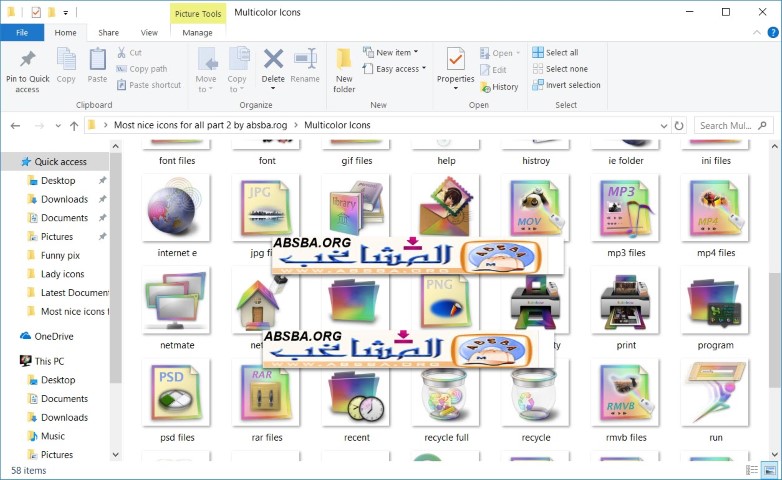Screen dimensions: 782x480
Task: Select the rar files thumbnail
Action: pyautogui.click(x=267, y=393)
